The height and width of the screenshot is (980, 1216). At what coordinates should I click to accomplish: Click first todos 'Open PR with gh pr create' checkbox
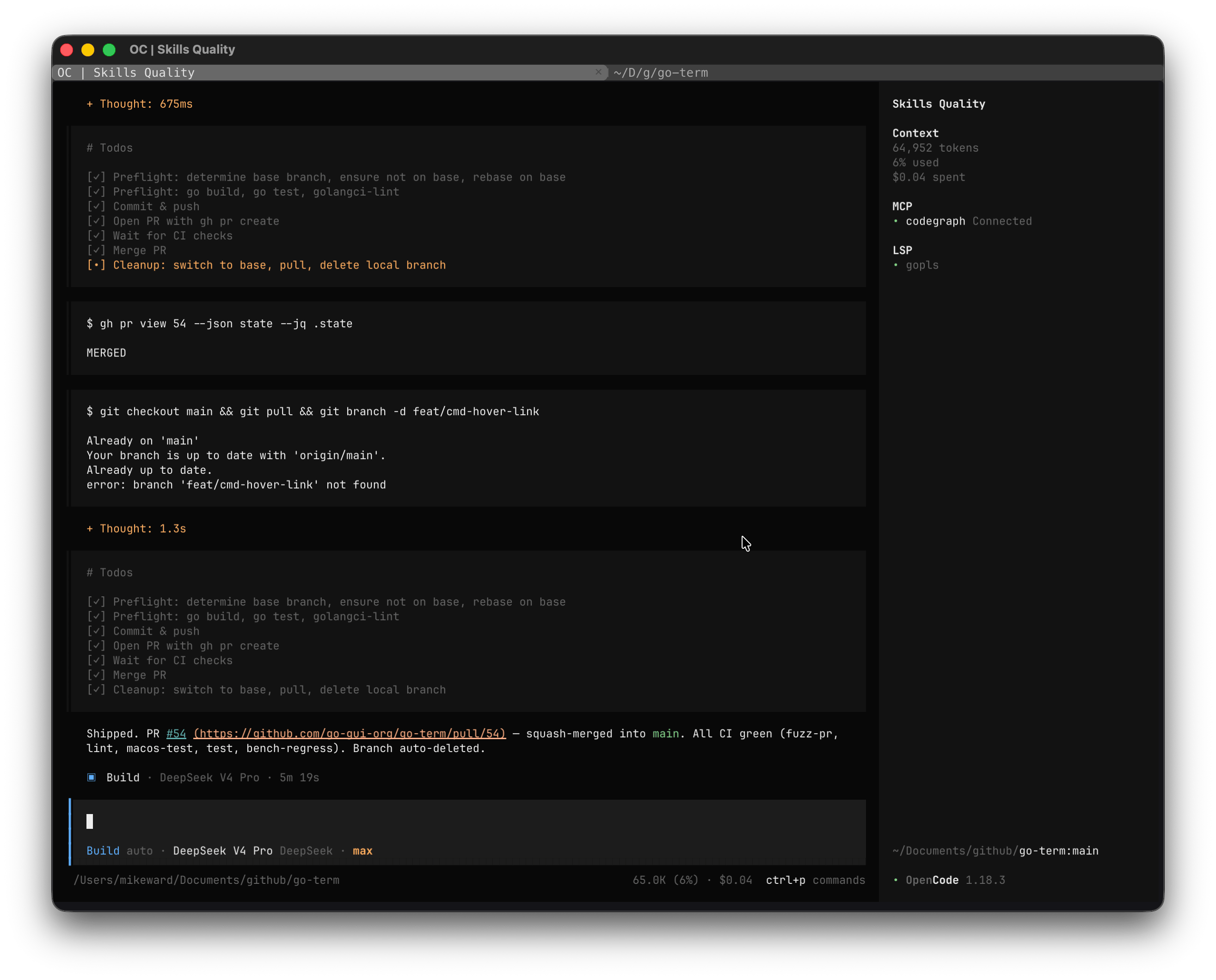coord(96,221)
